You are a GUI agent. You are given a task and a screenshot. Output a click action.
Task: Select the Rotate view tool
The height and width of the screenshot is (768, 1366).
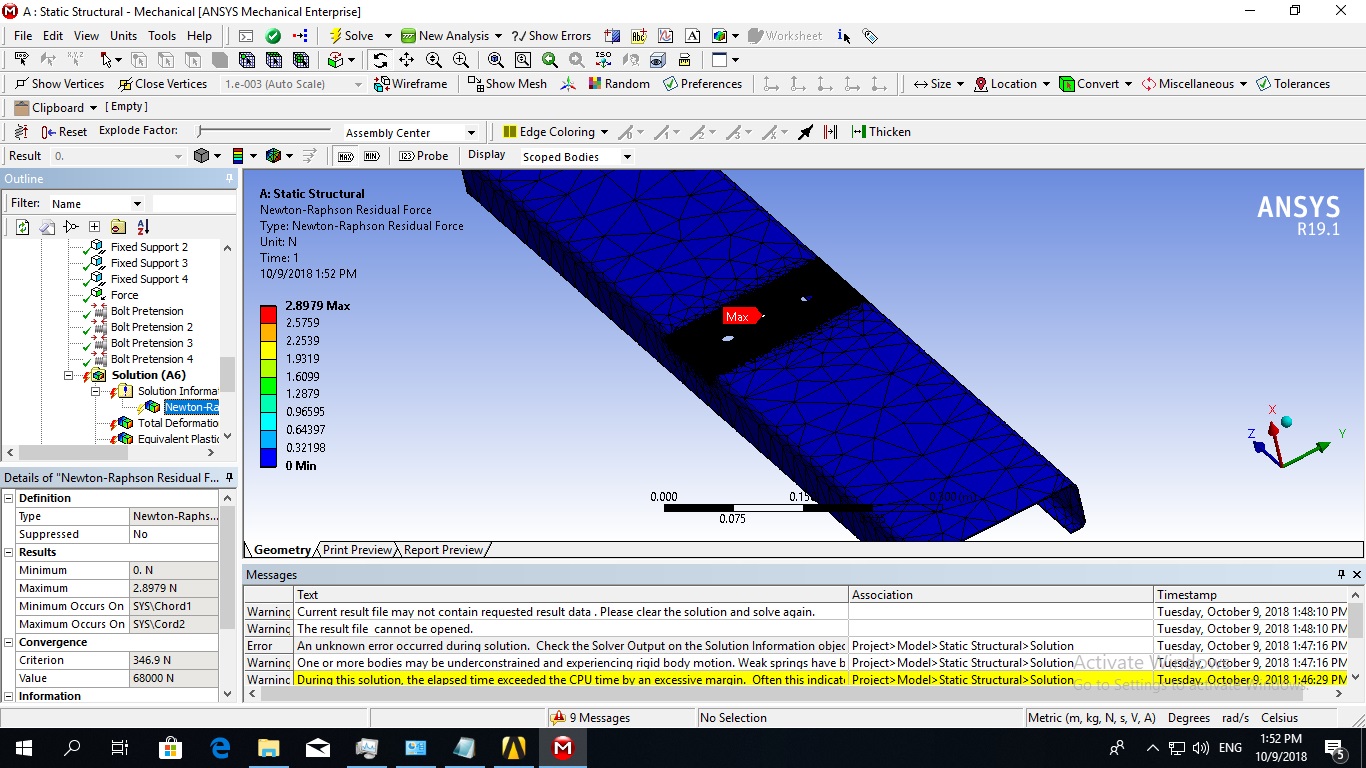(x=380, y=60)
